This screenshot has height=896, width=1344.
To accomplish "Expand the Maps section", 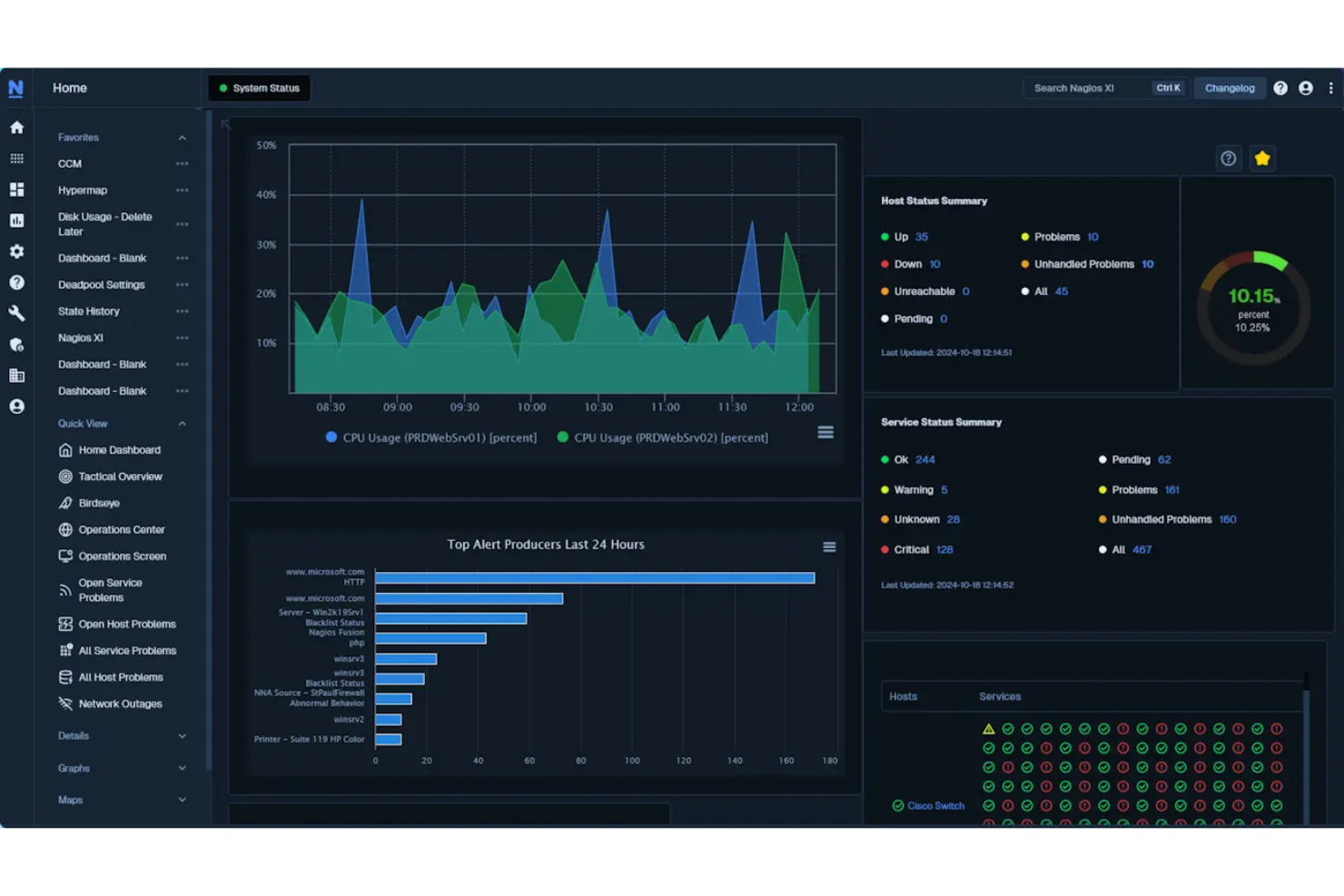I will click(x=182, y=800).
